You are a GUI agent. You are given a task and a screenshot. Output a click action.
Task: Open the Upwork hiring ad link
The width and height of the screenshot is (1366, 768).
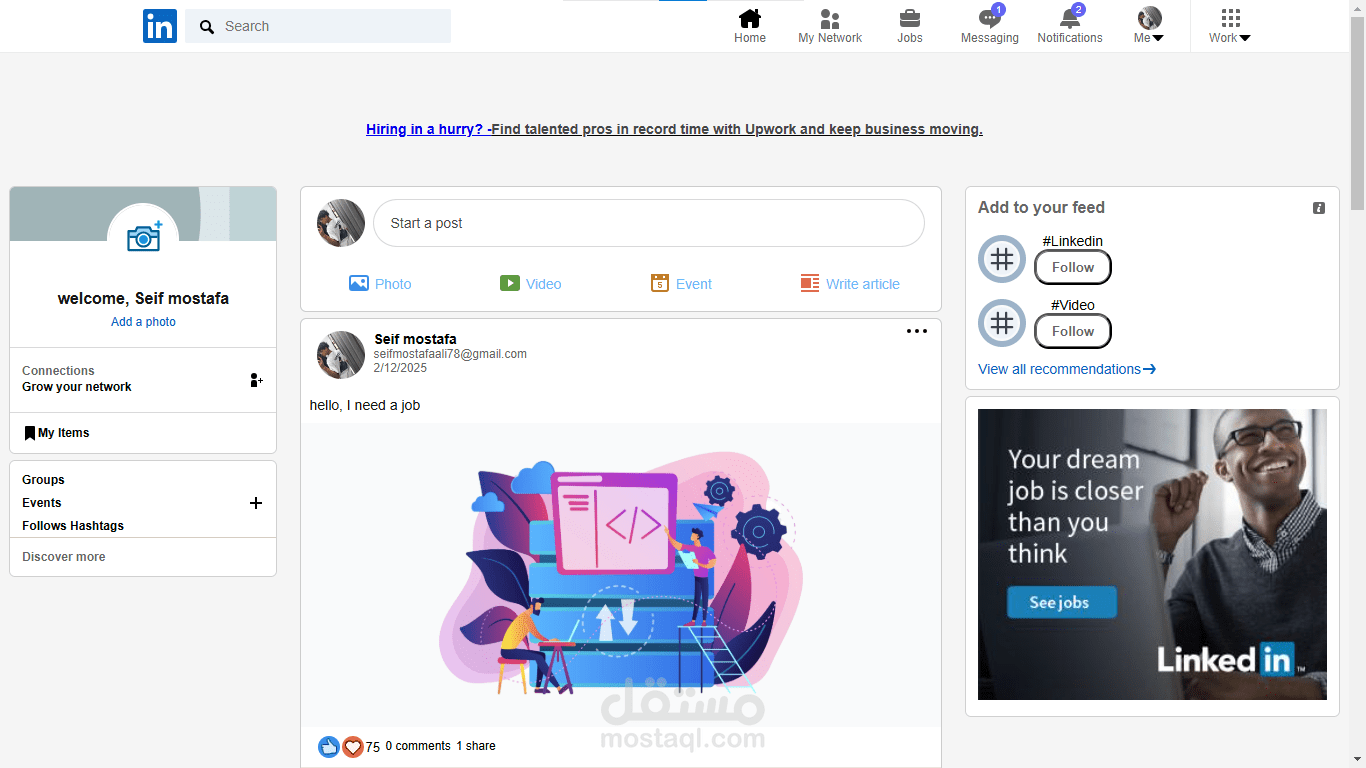(x=674, y=129)
